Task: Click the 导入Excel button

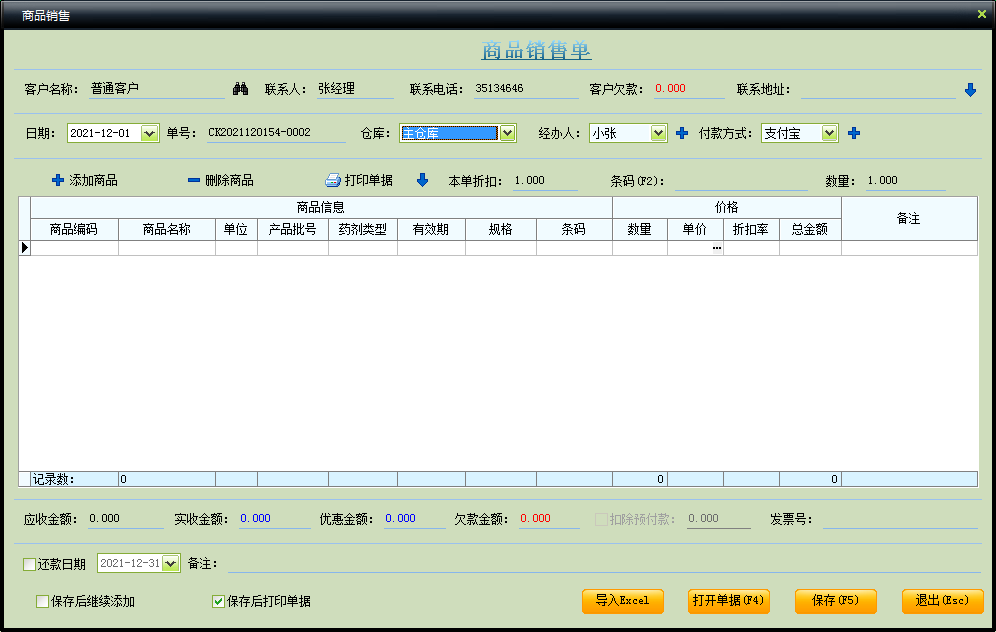Action: pos(622,601)
